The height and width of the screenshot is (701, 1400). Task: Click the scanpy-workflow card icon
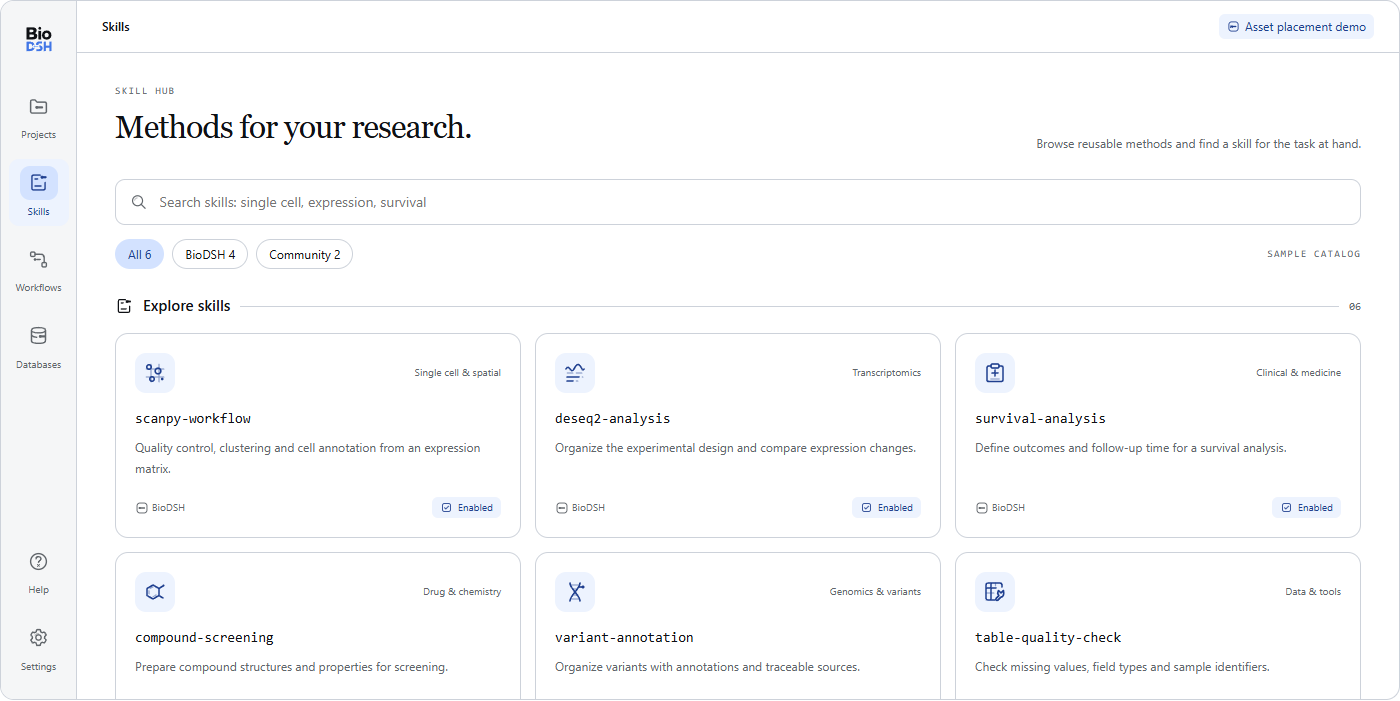155,373
